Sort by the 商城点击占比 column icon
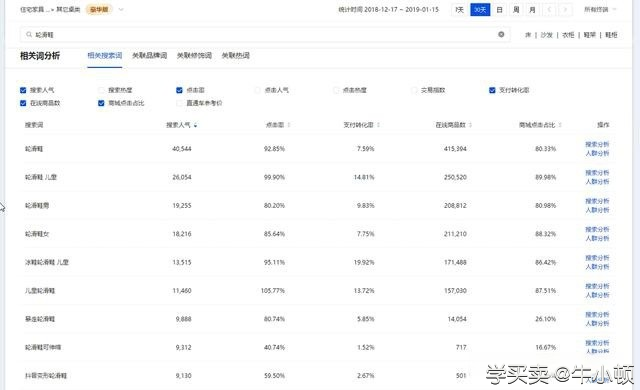 click(560, 125)
